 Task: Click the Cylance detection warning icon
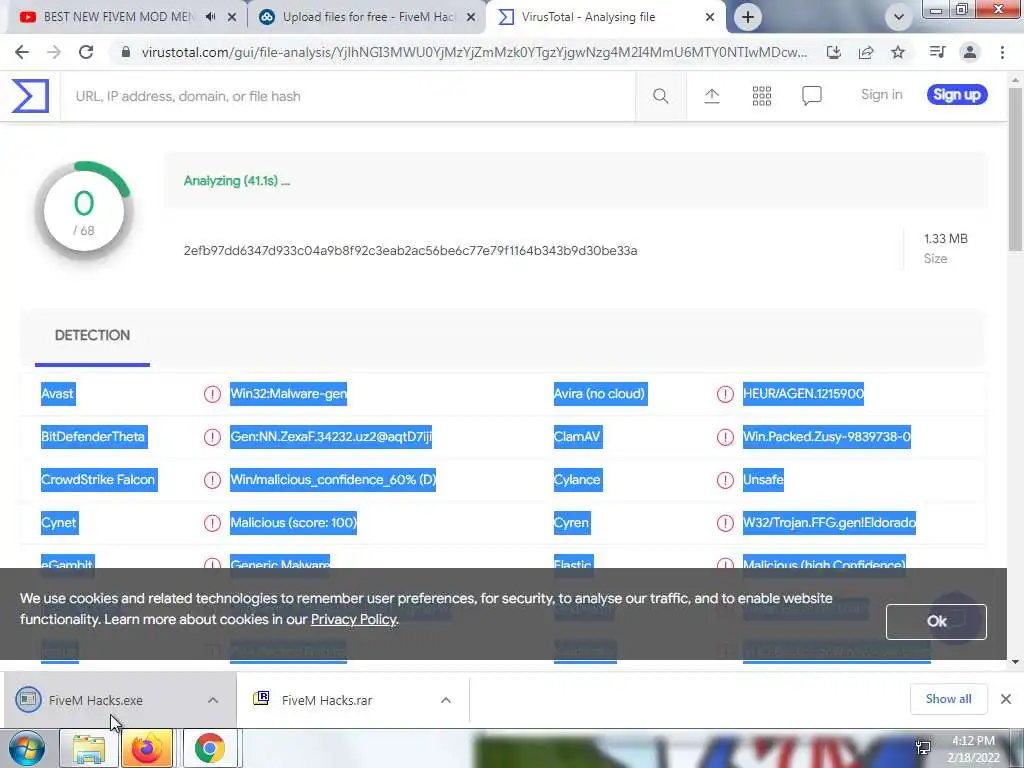pos(725,480)
